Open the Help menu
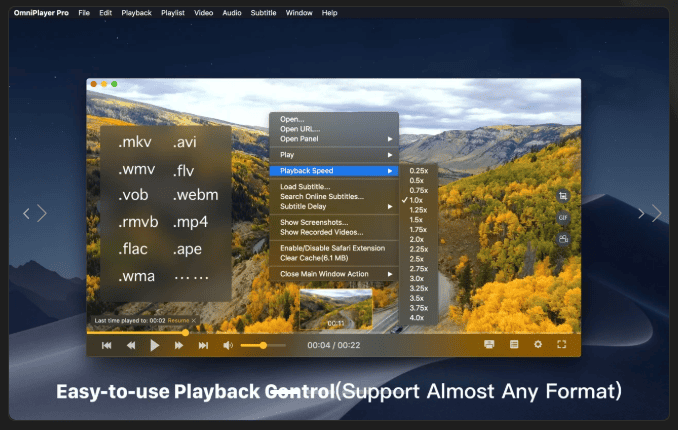Viewport: 678px width, 430px height. [x=329, y=13]
